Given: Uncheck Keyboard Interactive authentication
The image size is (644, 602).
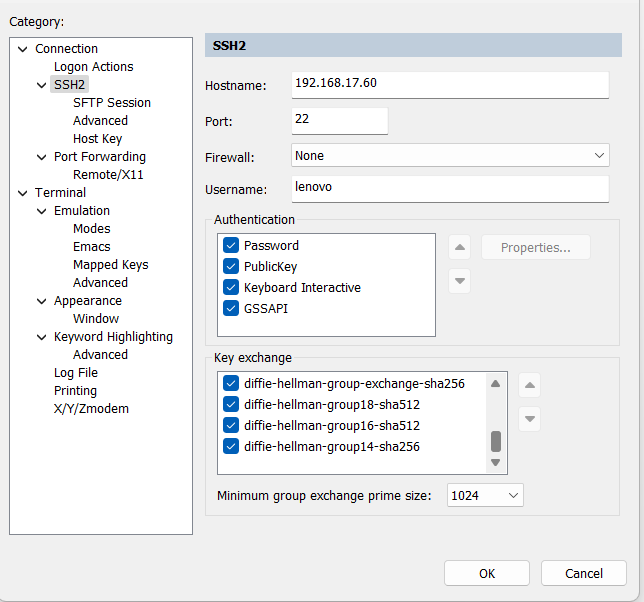Looking at the screenshot, I should coord(231,287).
